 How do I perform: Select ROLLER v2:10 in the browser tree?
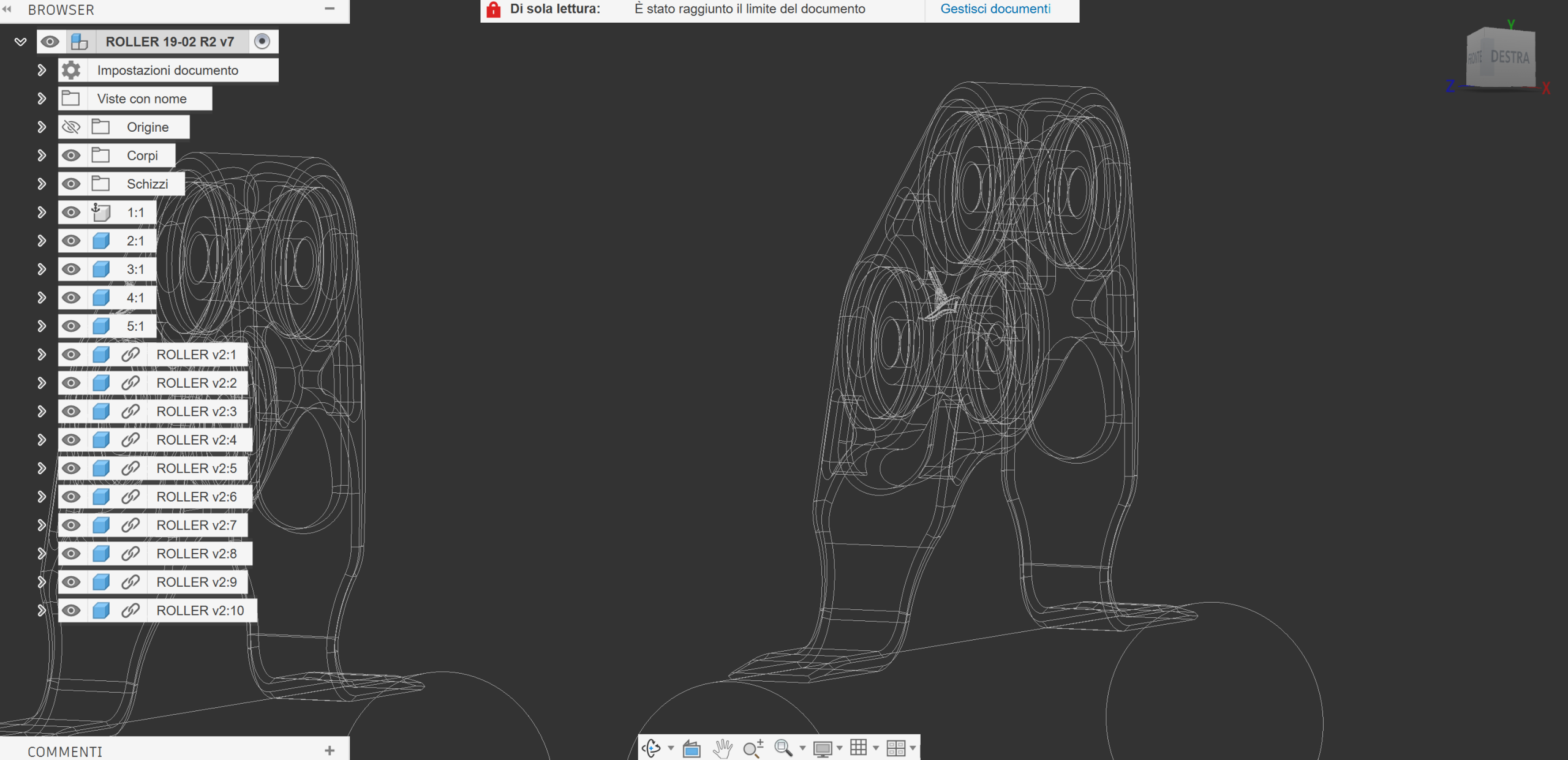[200, 611]
